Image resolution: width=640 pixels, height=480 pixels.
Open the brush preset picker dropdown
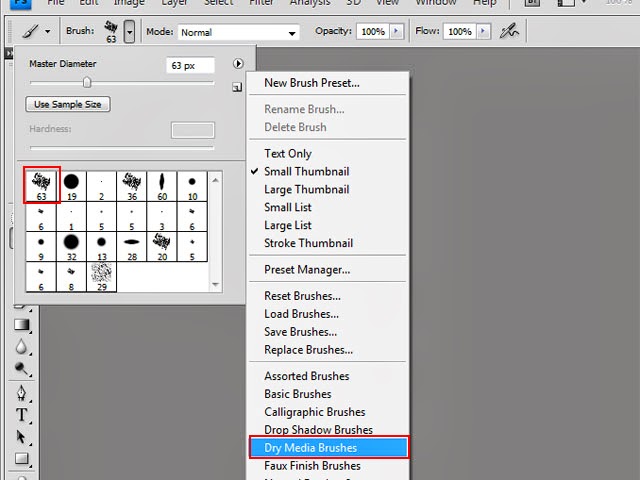tap(129, 31)
